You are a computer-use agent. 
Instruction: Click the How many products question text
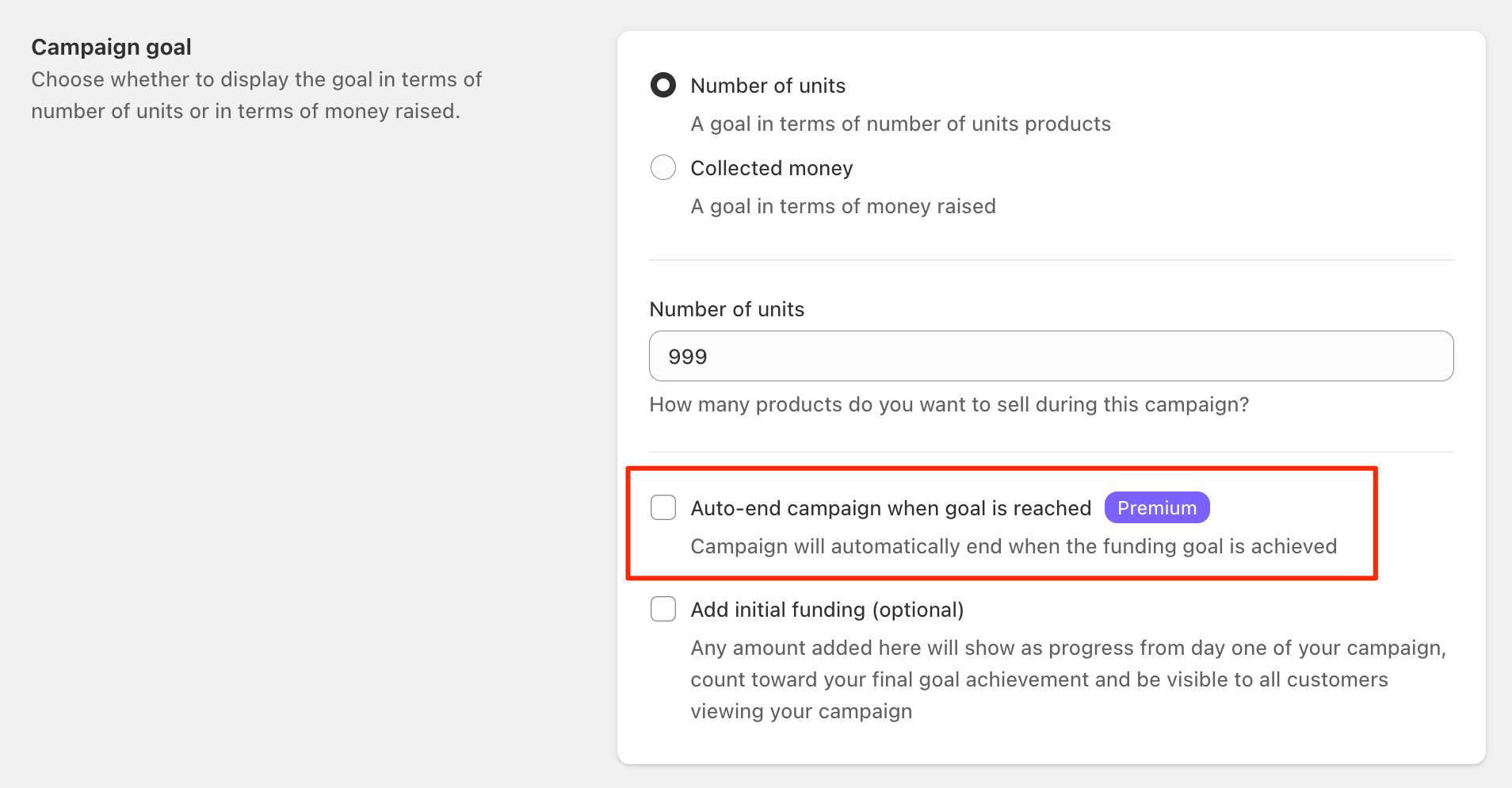(949, 404)
